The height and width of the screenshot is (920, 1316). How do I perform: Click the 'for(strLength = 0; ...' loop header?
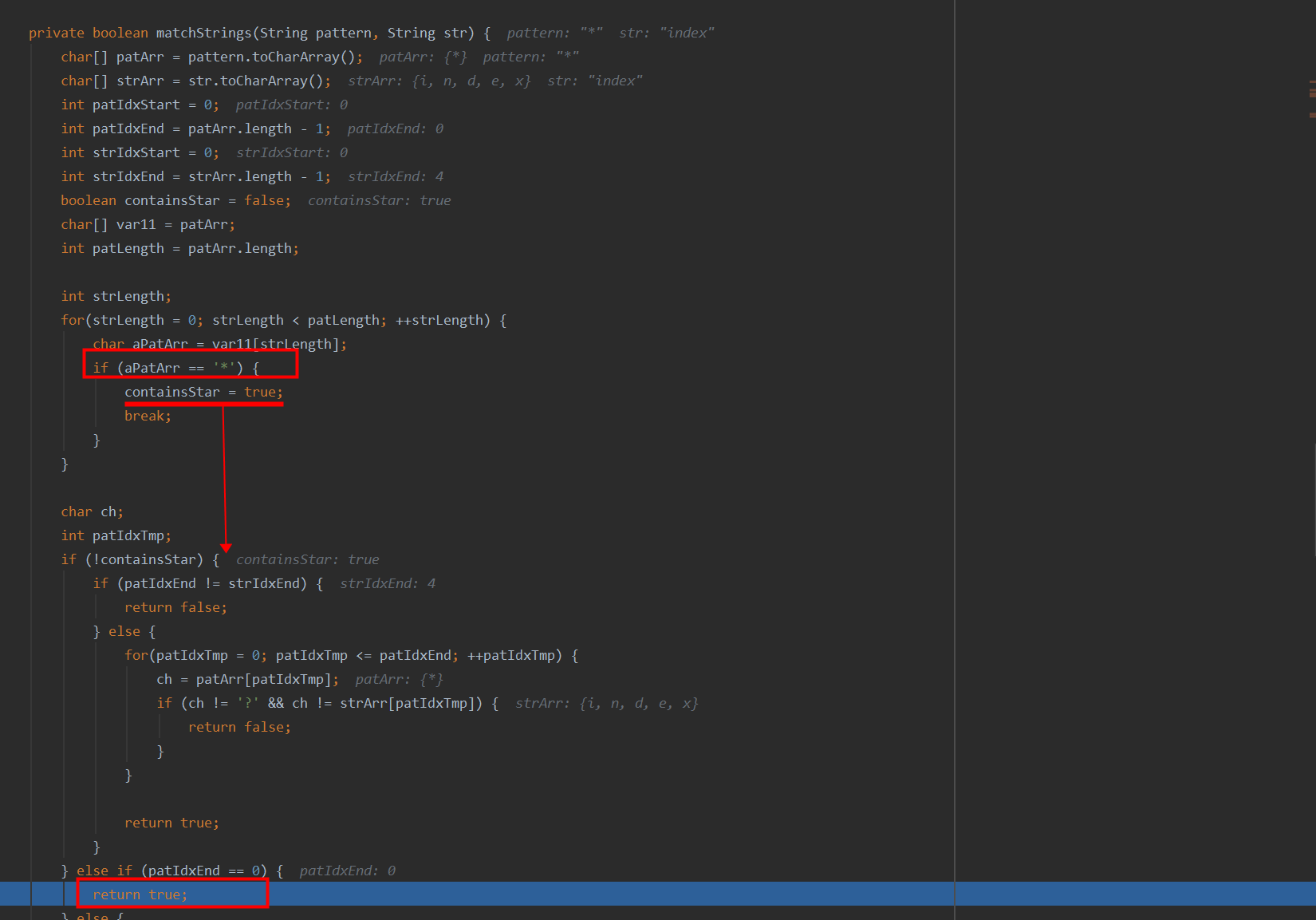pyautogui.click(x=283, y=320)
